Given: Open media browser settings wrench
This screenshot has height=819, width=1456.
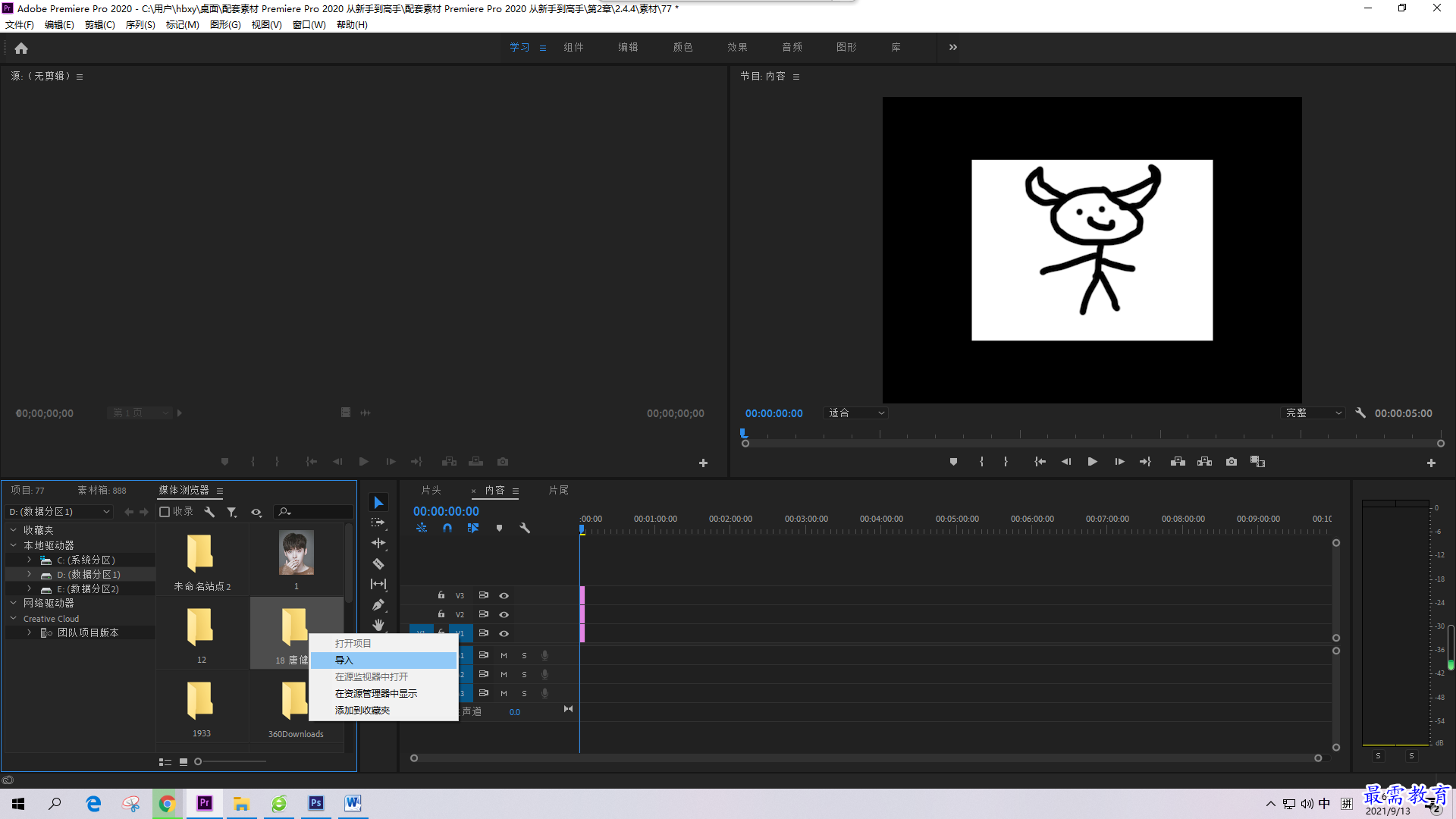Looking at the screenshot, I should pos(209,512).
